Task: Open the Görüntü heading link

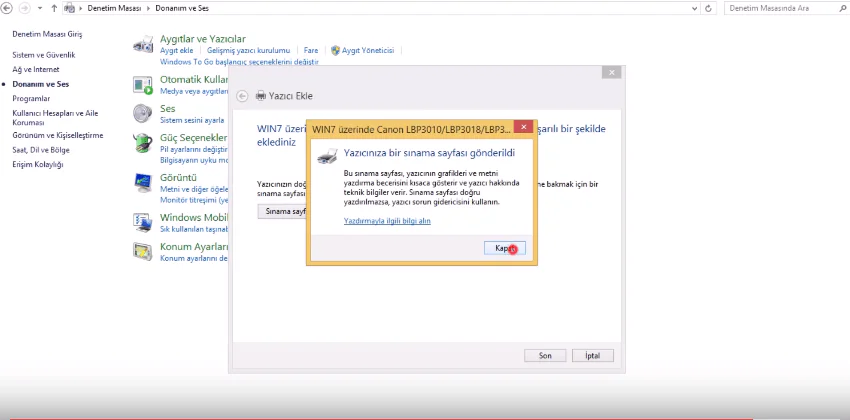Action: [178, 178]
